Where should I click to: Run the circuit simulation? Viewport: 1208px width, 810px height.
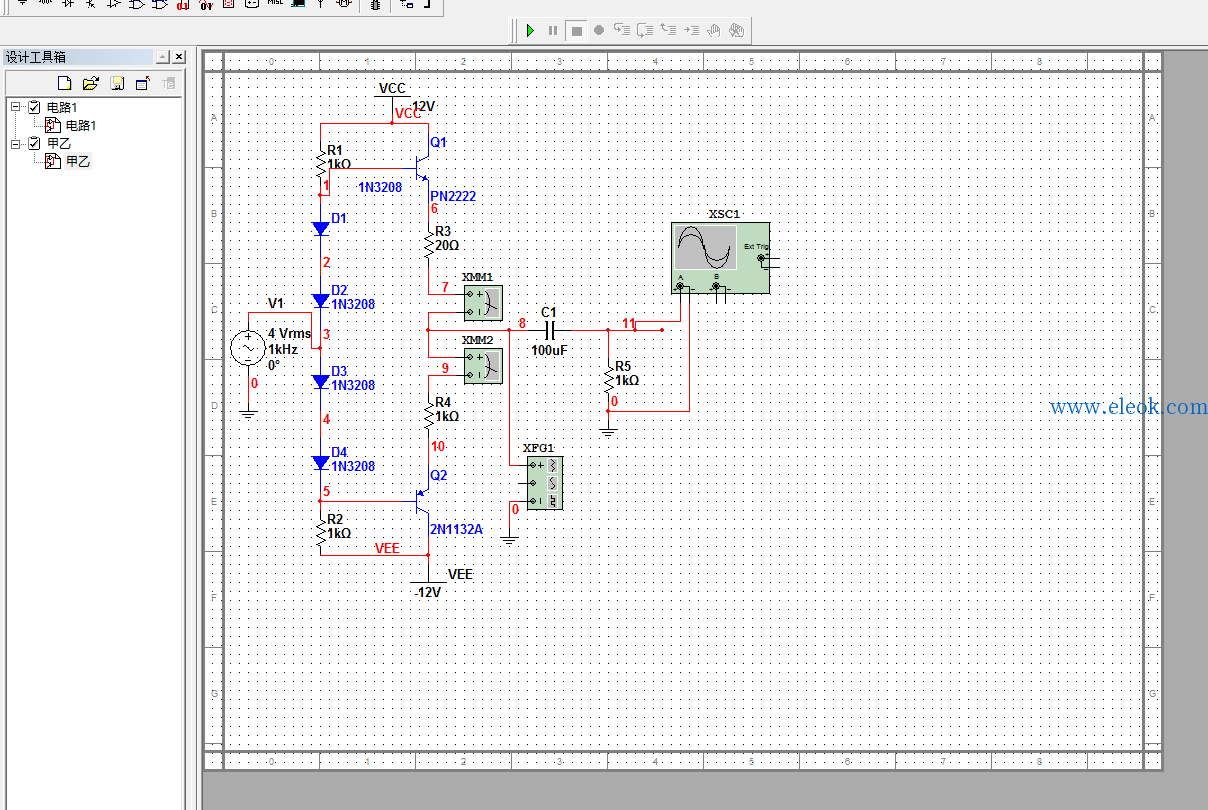pyautogui.click(x=531, y=31)
